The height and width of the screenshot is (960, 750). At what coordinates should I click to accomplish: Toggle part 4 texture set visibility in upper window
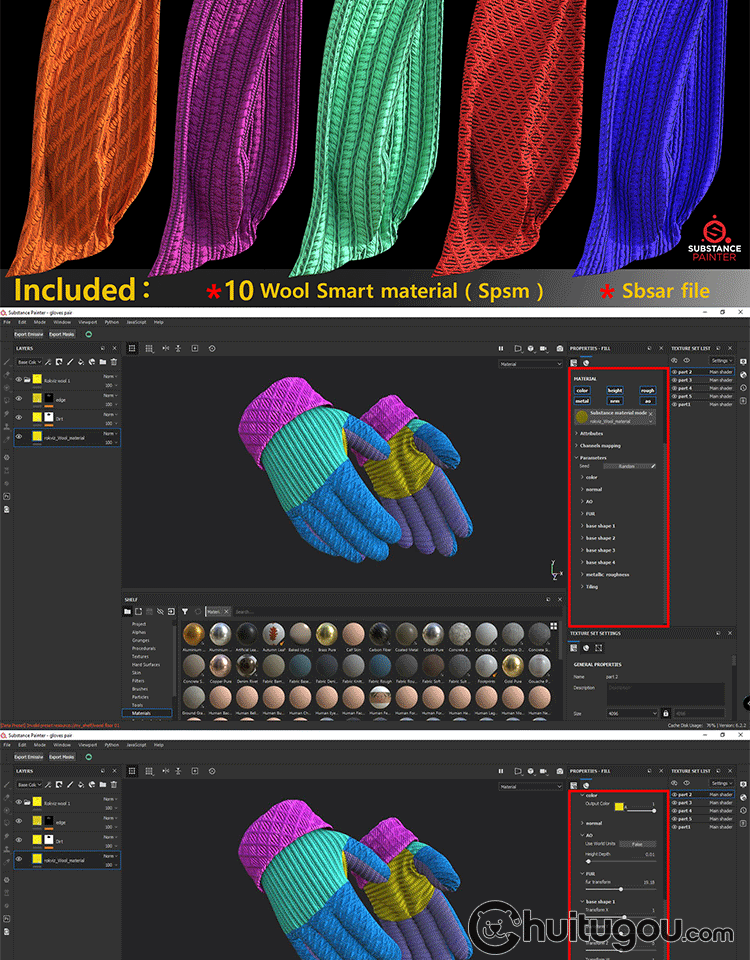click(675, 388)
